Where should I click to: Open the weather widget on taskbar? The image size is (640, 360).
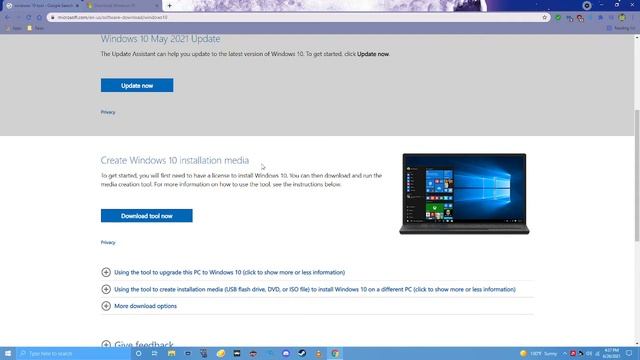(539, 353)
